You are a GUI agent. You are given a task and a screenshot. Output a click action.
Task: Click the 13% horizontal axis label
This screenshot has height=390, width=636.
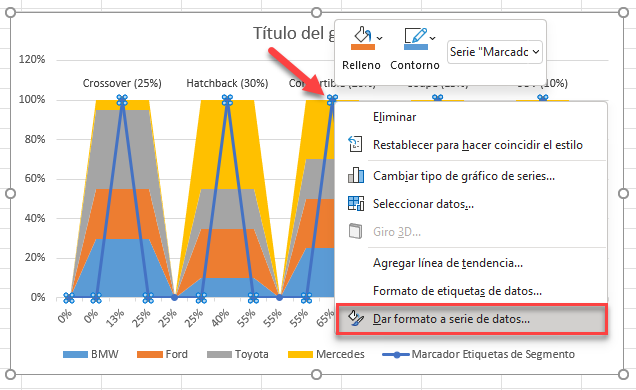tap(116, 318)
